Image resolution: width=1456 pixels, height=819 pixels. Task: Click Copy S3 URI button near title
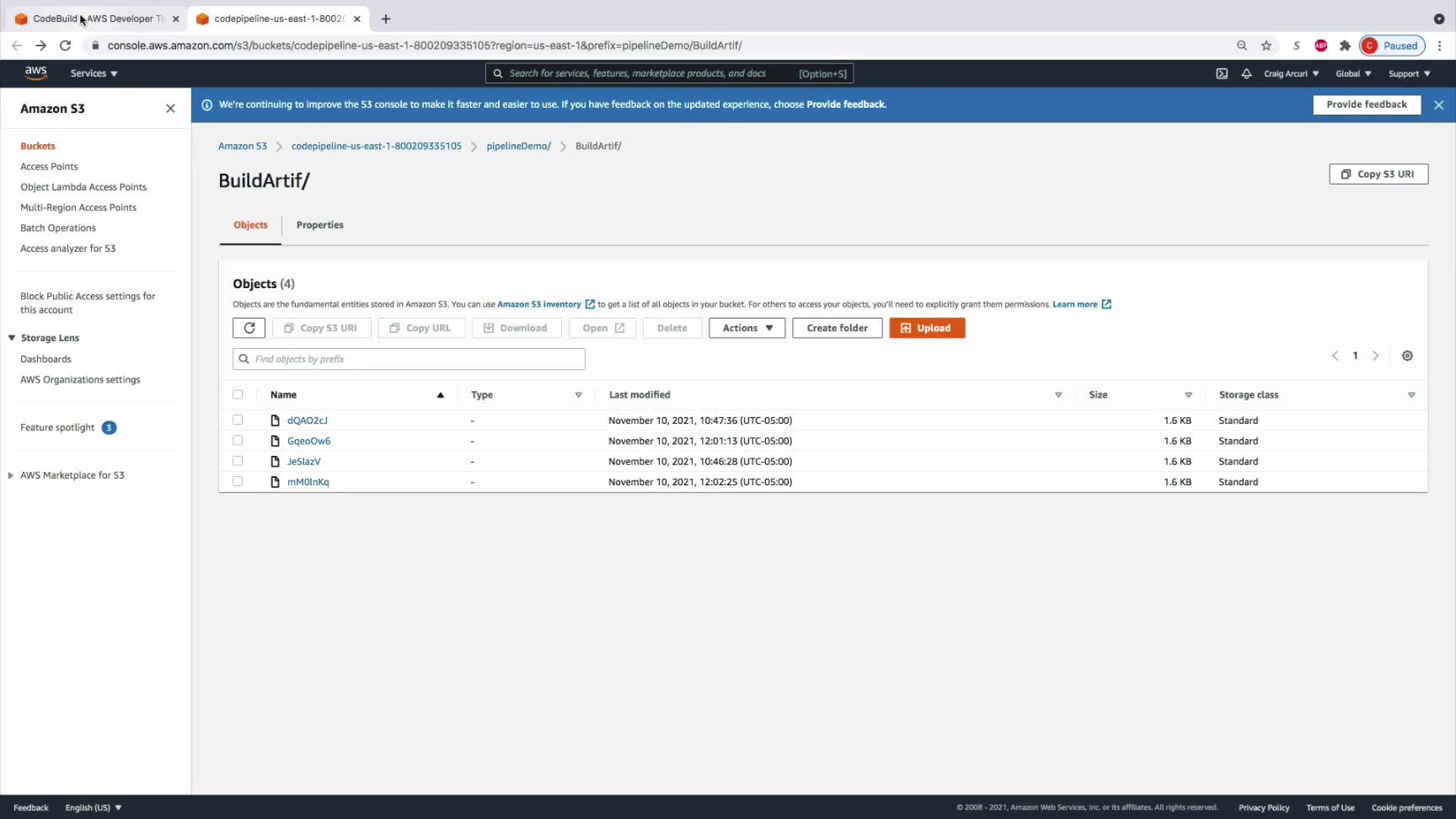1378,174
